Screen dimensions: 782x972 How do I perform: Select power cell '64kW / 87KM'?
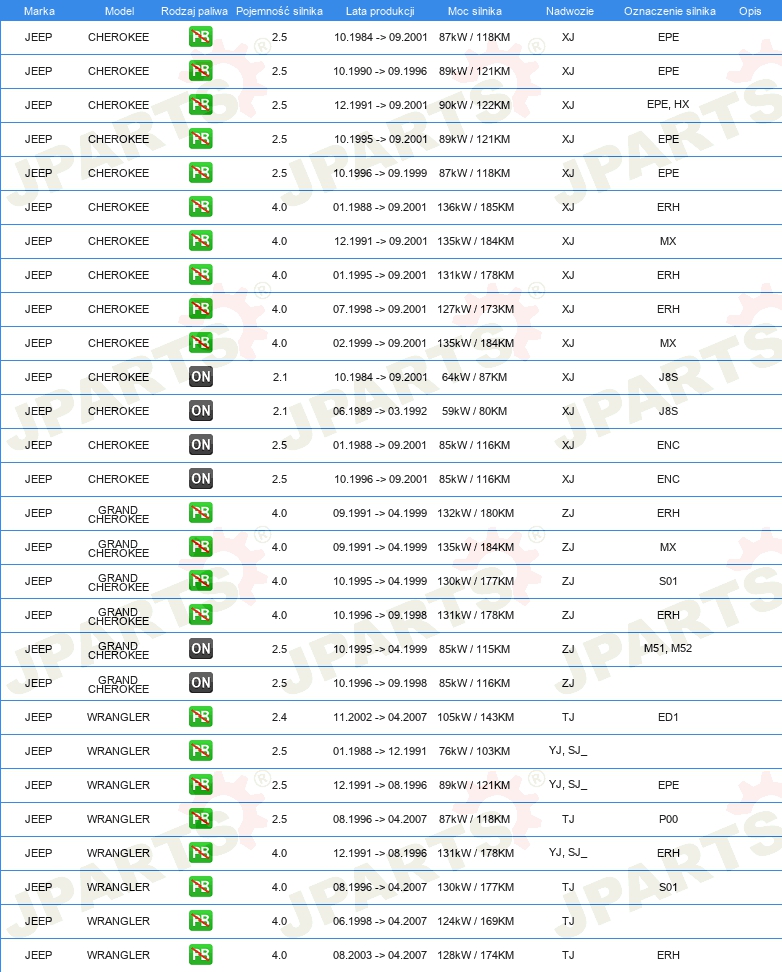point(474,377)
